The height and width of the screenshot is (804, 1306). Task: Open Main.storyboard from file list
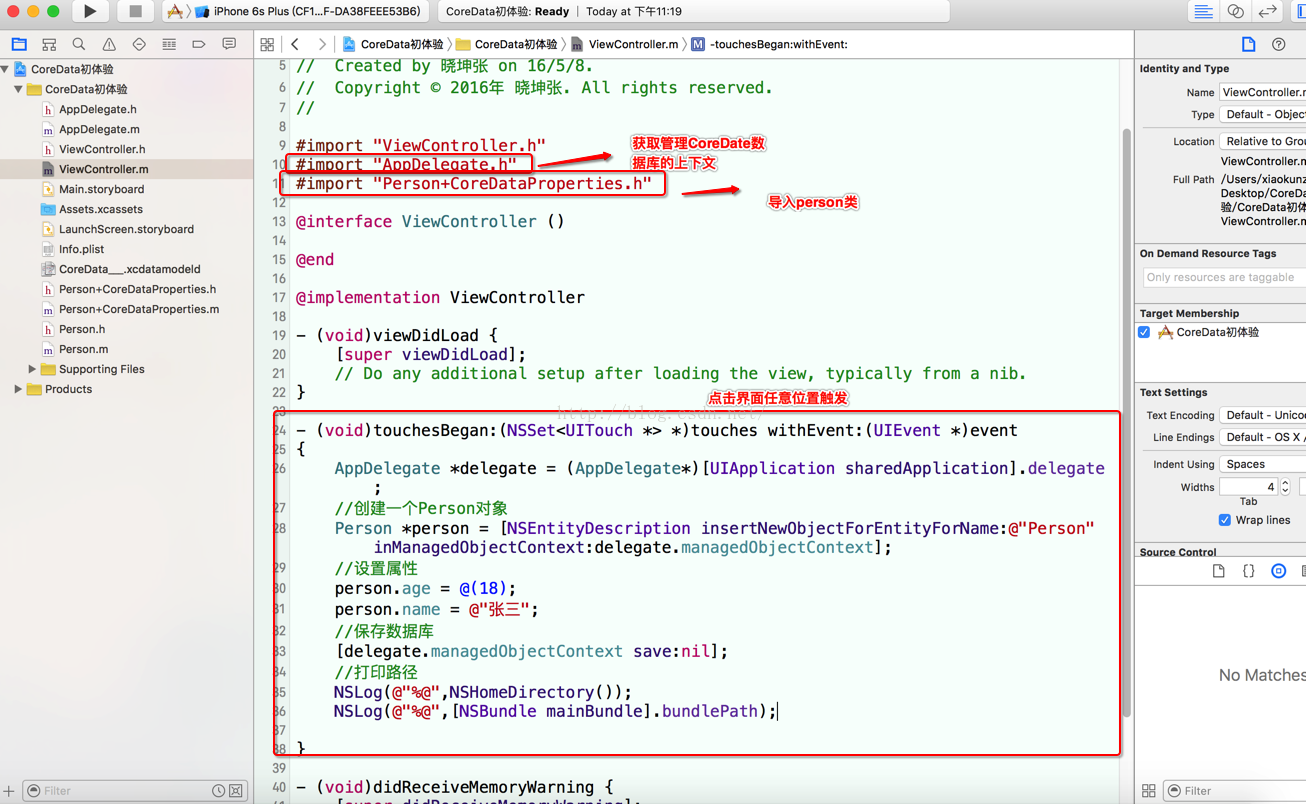click(100, 189)
